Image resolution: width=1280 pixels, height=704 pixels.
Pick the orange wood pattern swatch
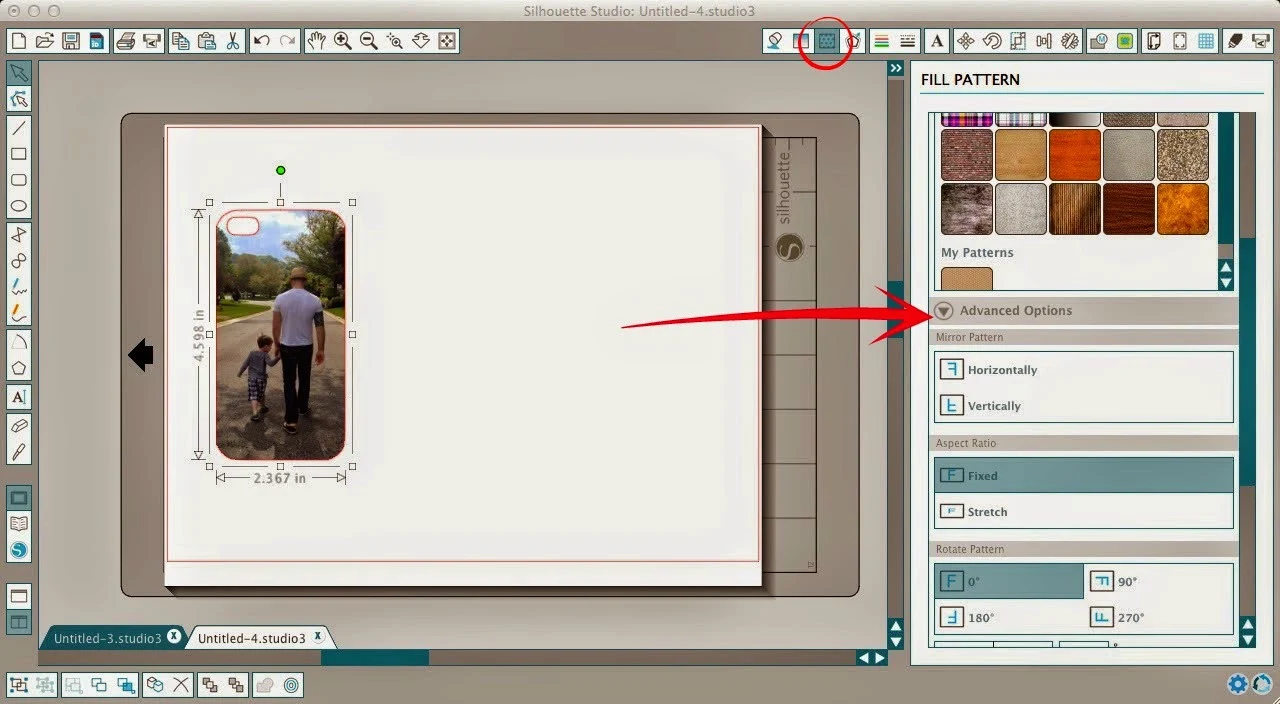click(x=1075, y=155)
